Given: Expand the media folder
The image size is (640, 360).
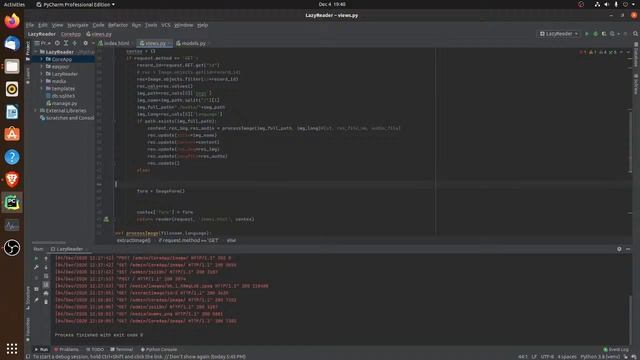Looking at the screenshot, I should tap(41, 81).
